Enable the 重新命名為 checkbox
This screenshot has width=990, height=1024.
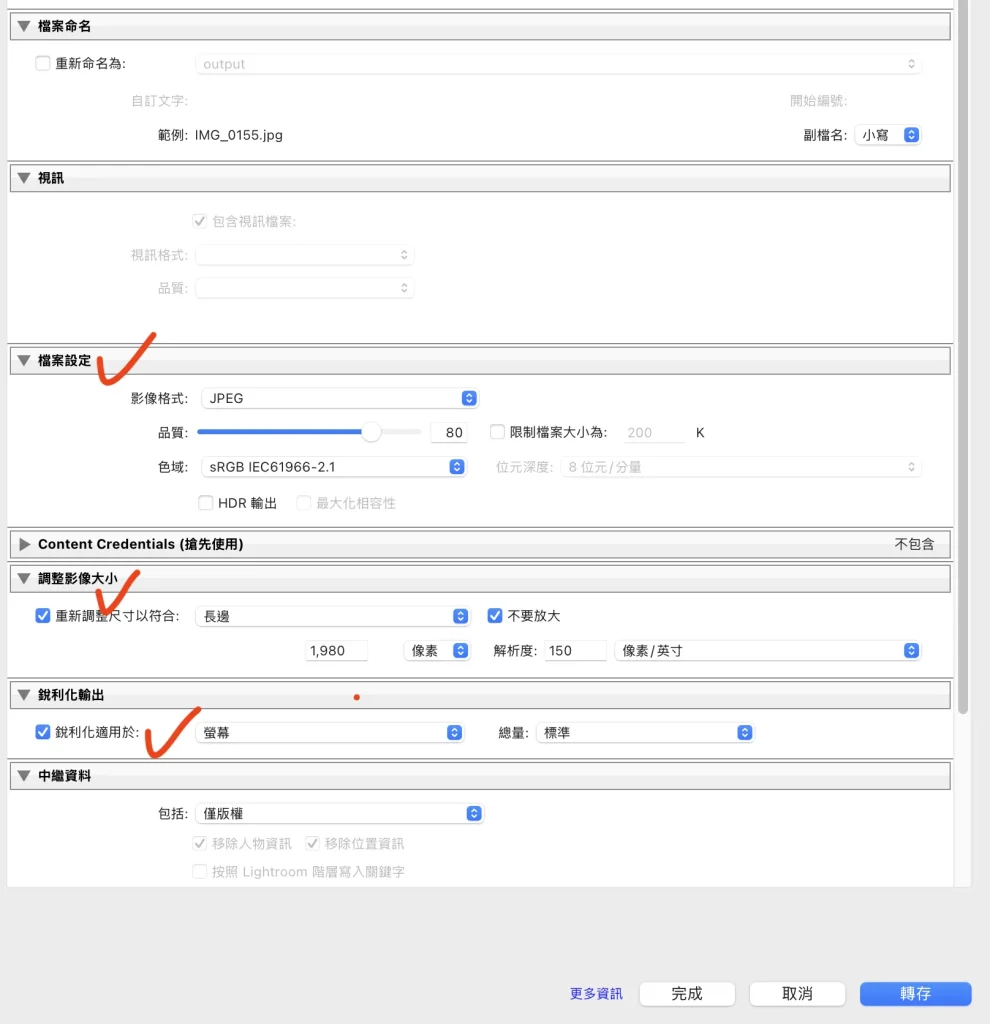pyautogui.click(x=43, y=64)
